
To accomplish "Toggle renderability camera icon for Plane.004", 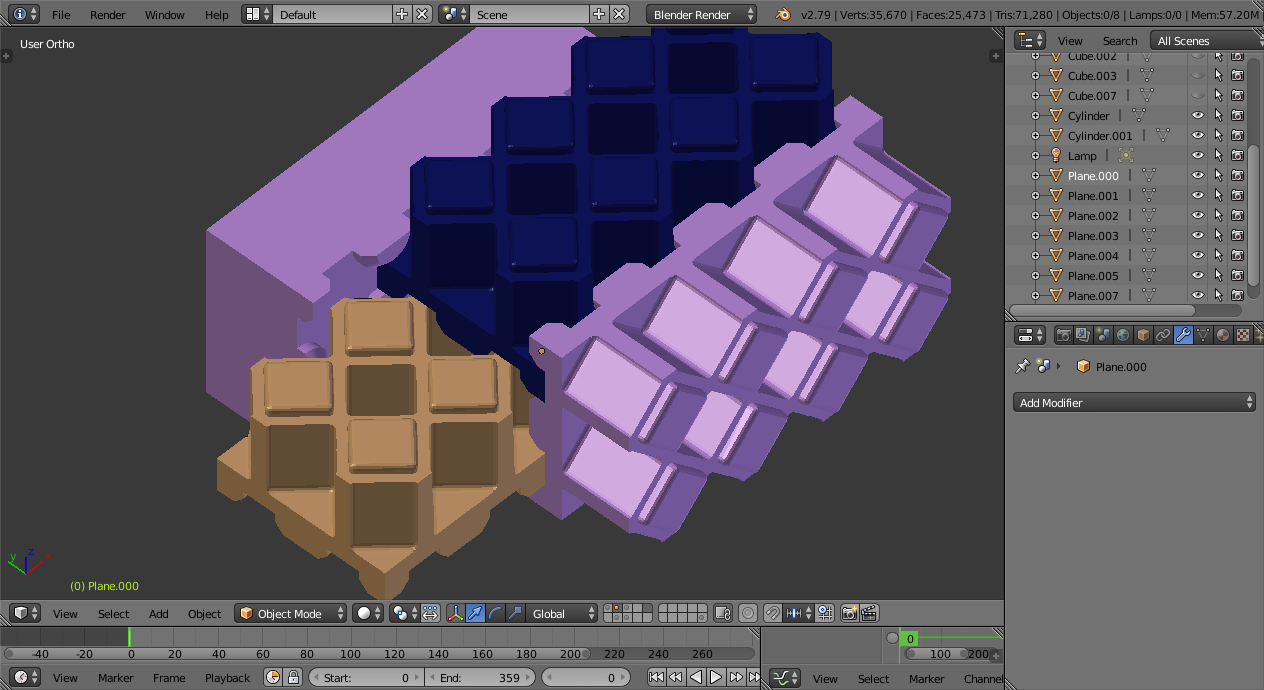I will point(1238,255).
